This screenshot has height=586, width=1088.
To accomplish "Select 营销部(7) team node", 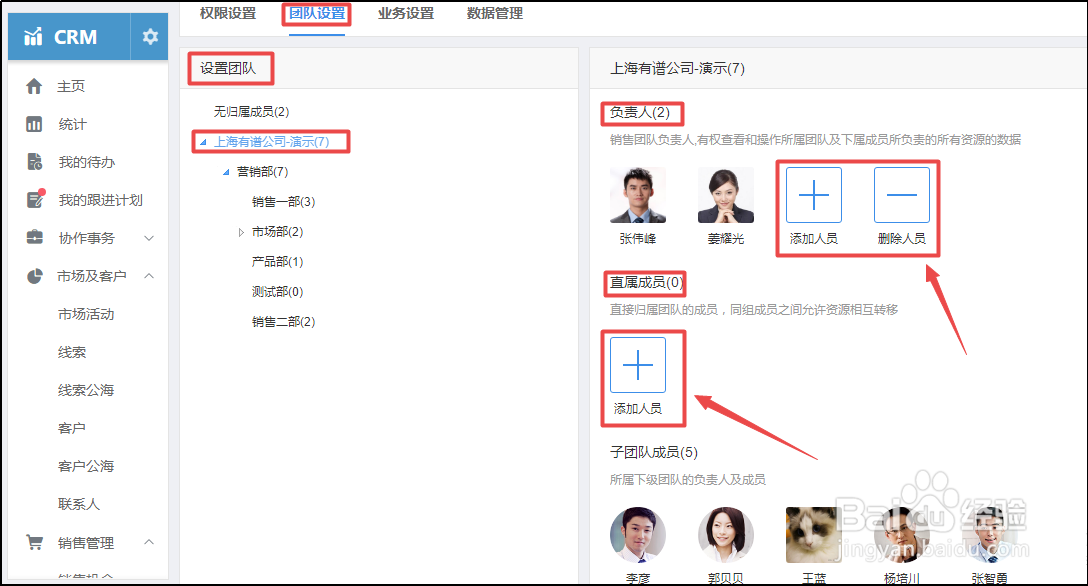I will 262,171.
